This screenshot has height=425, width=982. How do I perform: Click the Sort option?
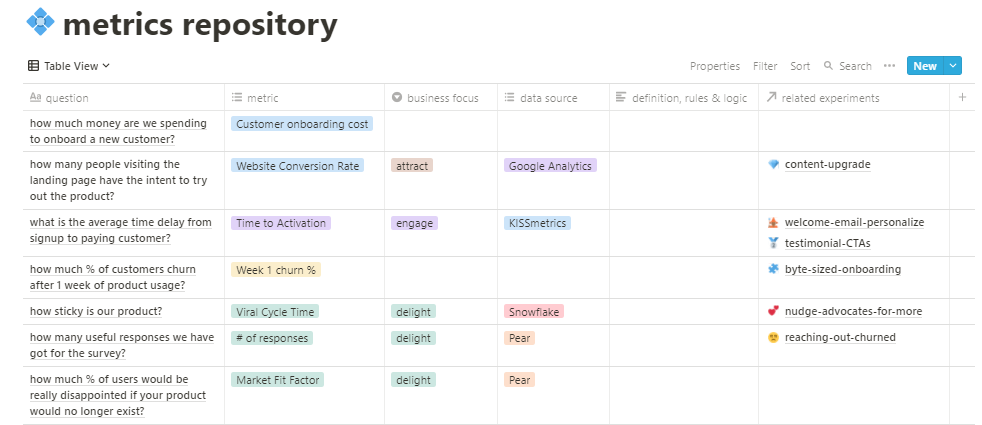[x=800, y=66]
